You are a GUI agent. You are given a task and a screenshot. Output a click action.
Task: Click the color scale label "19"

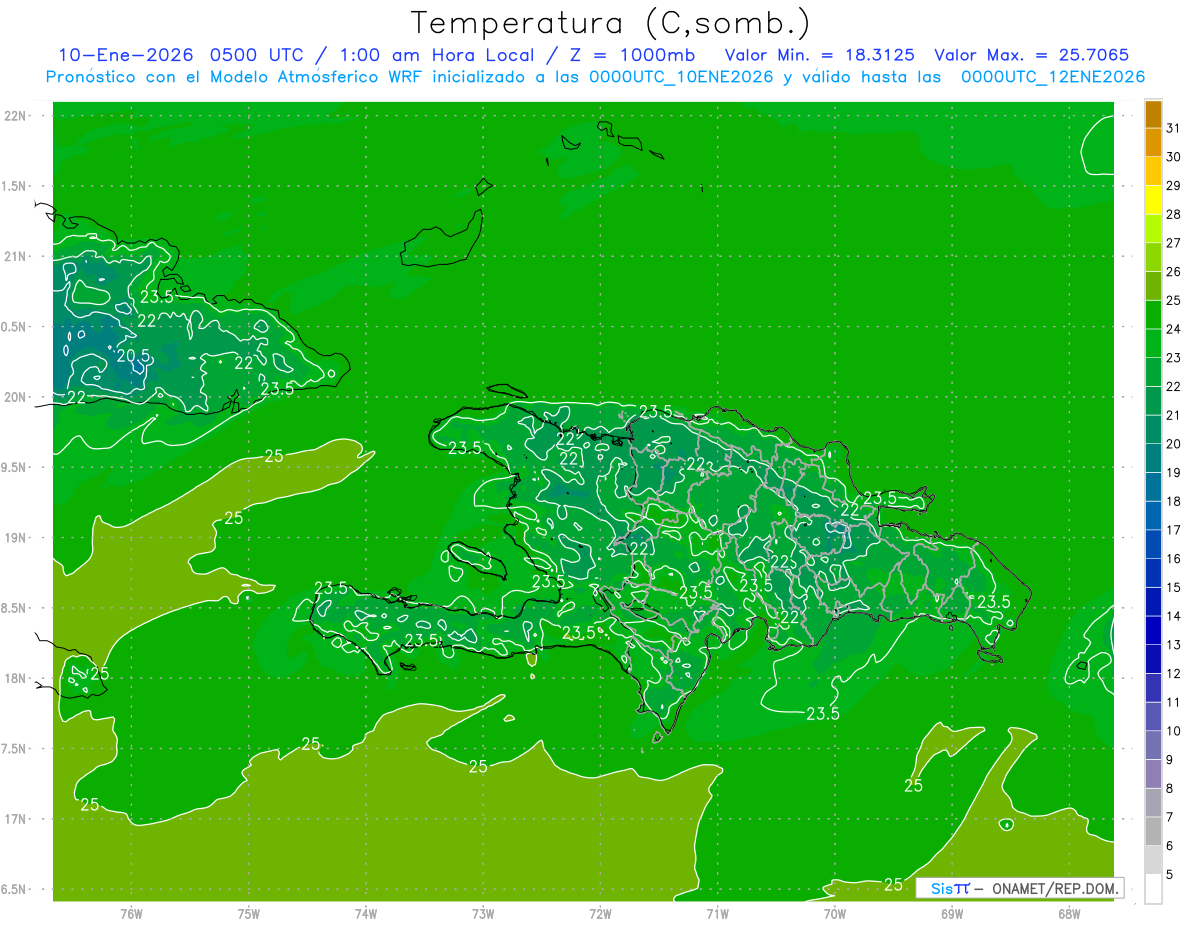pos(1174,473)
